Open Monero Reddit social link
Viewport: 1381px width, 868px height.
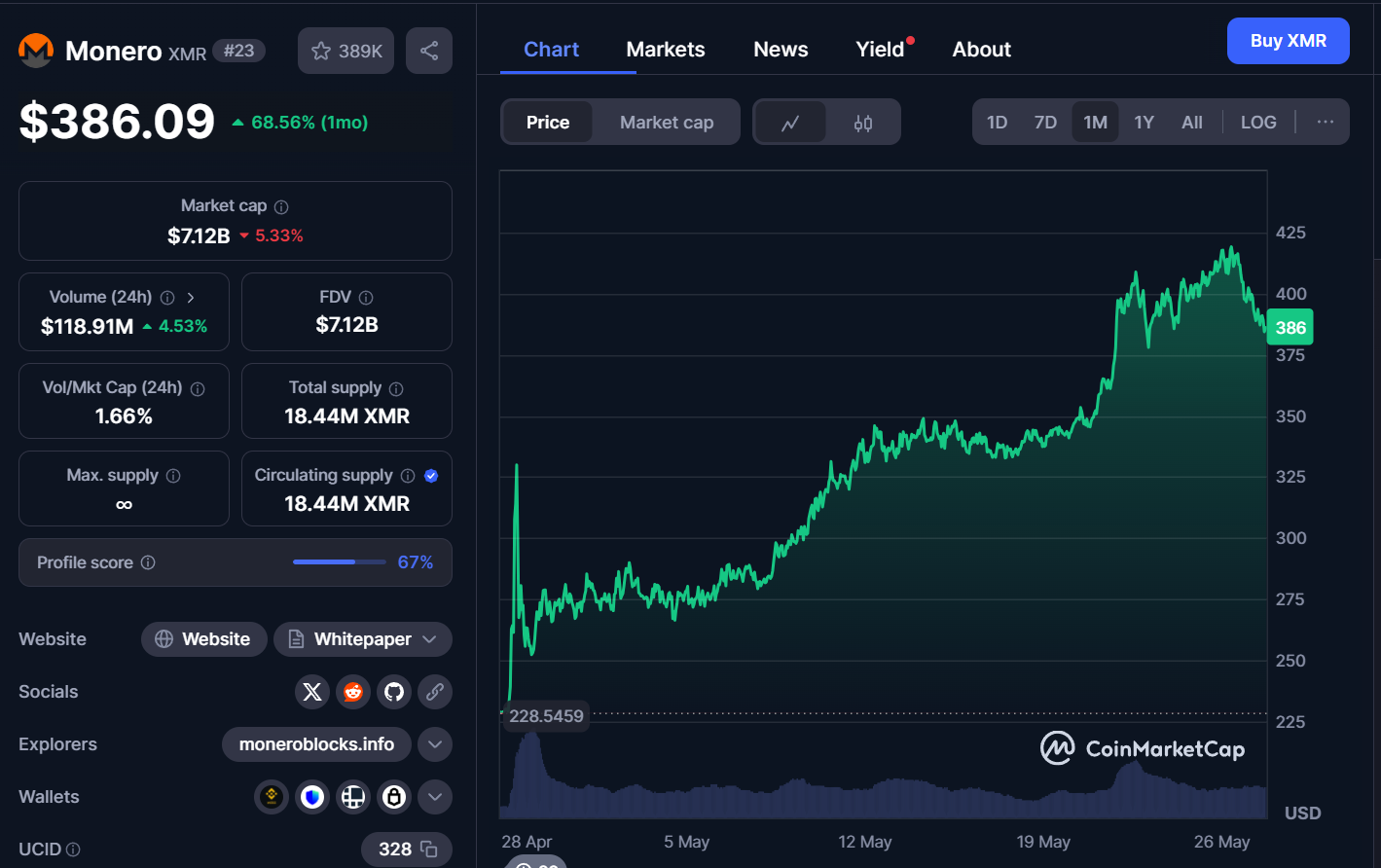coord(353,692)
